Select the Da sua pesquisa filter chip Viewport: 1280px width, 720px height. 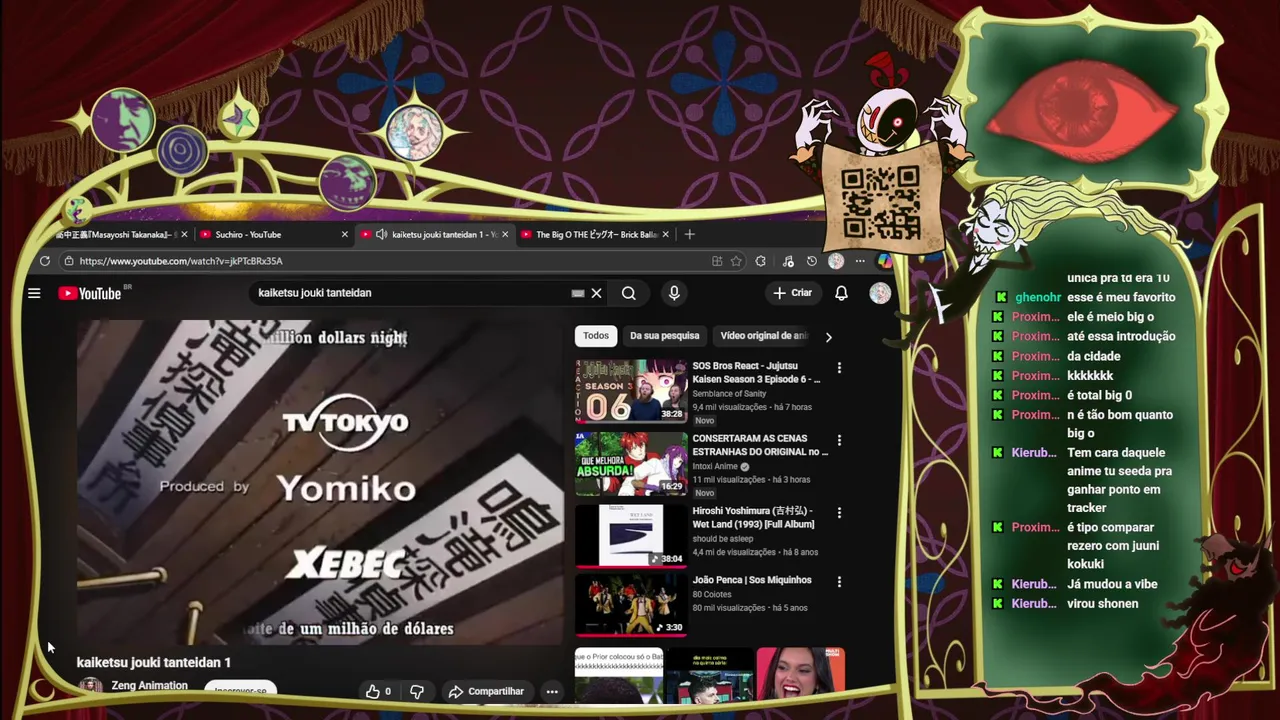[664, 336]
